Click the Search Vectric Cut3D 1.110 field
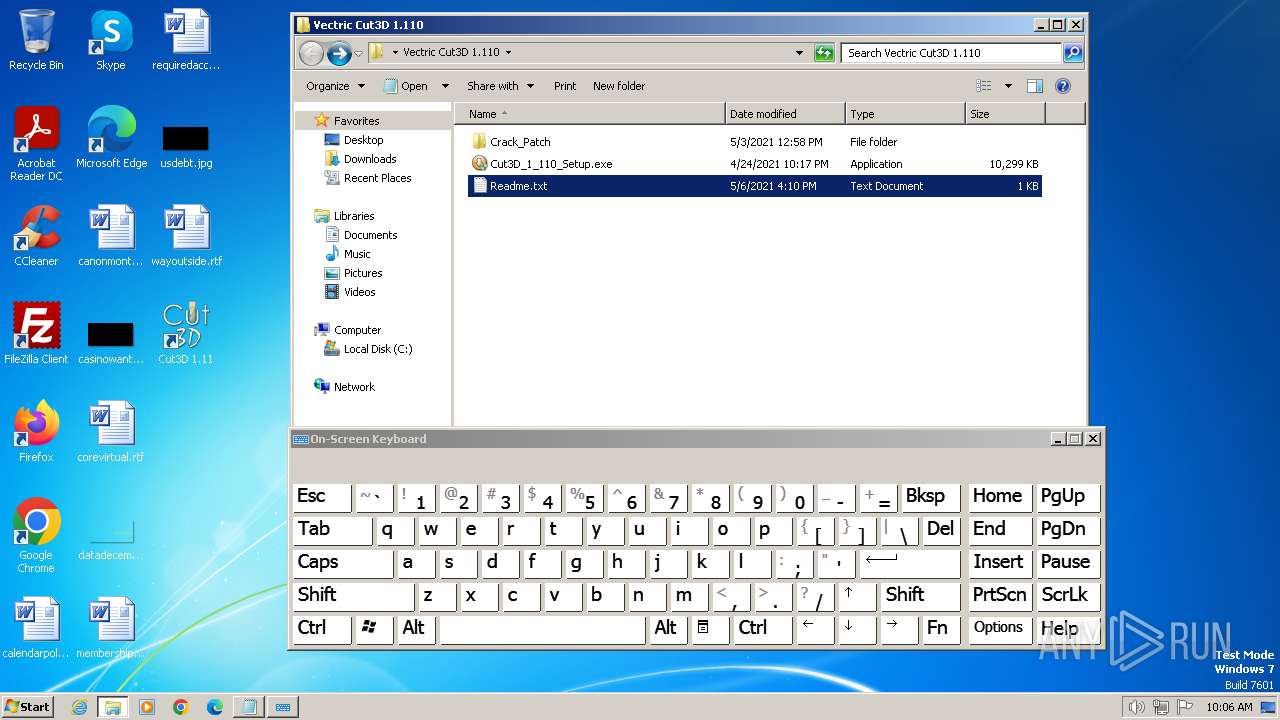 click(952, 53)
